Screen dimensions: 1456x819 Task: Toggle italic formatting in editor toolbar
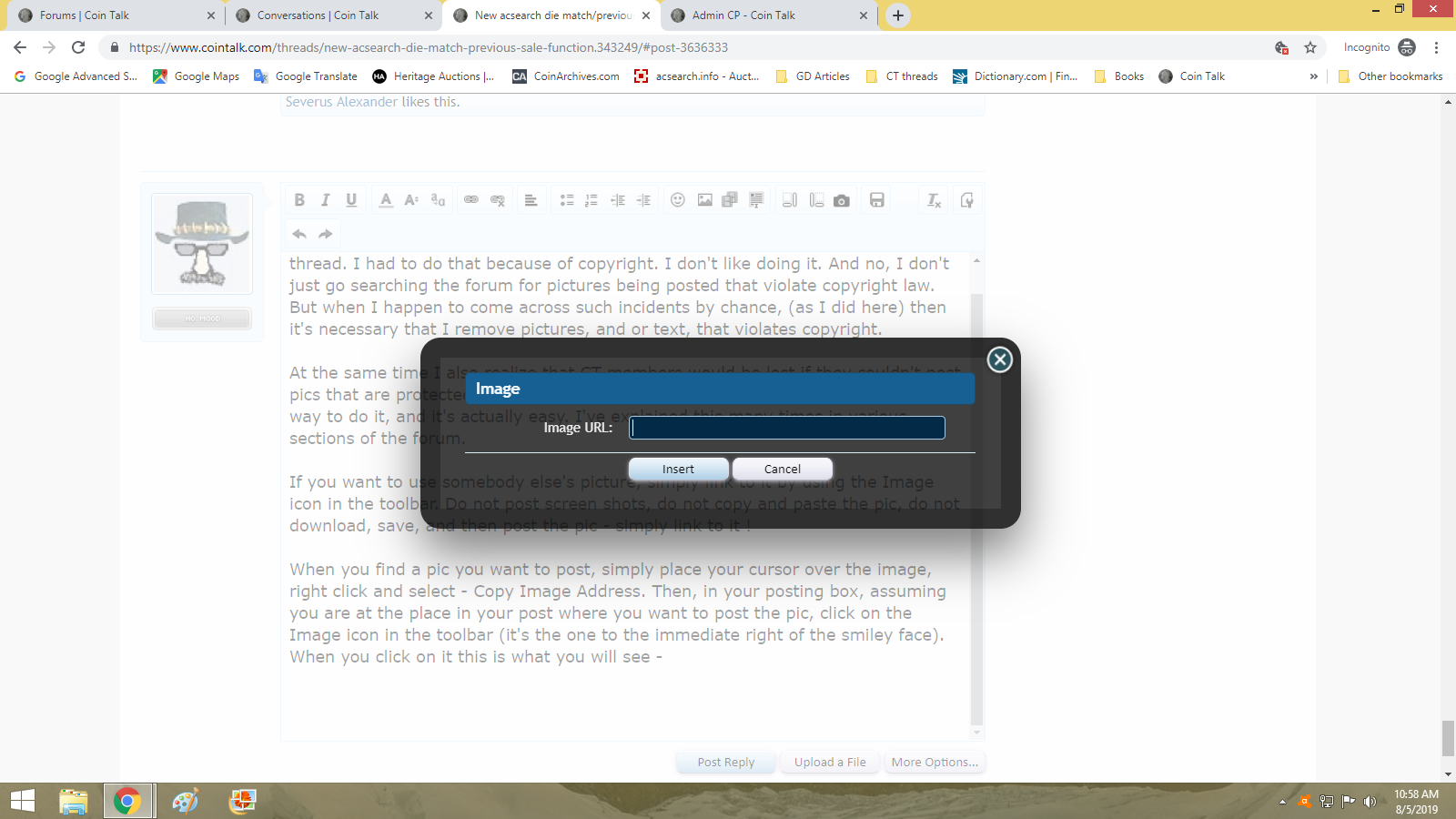[325, 200]
